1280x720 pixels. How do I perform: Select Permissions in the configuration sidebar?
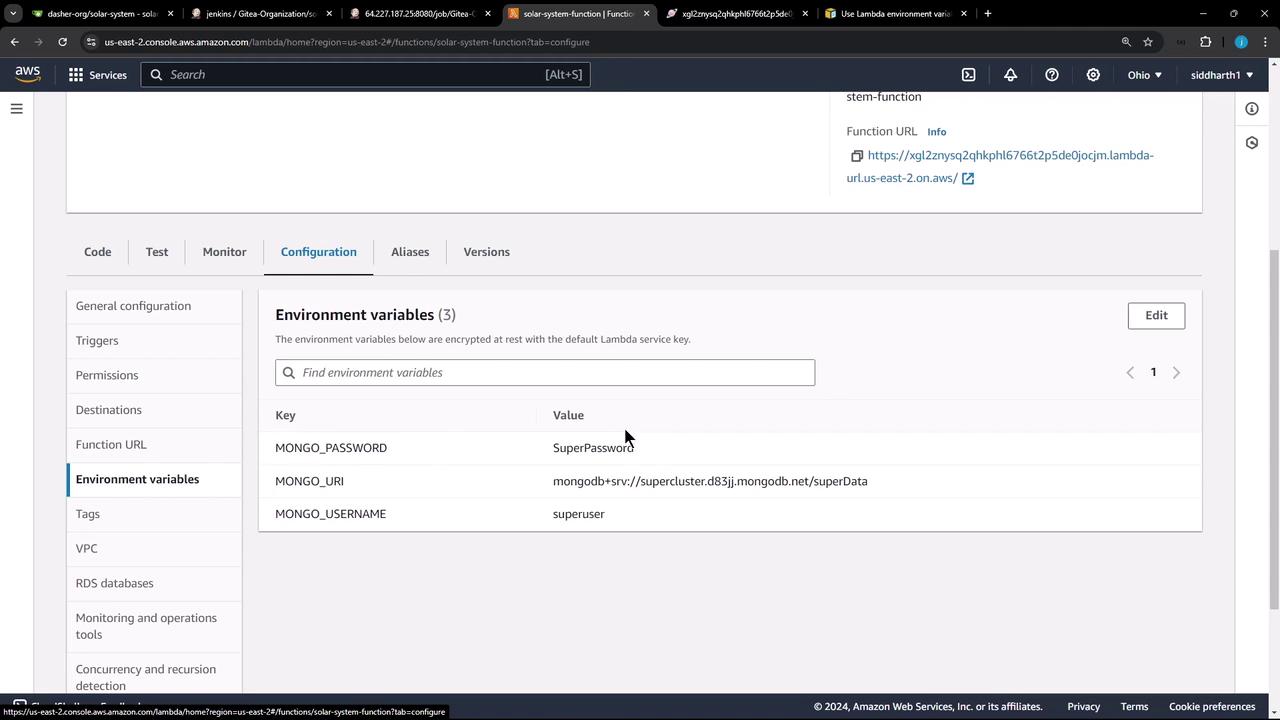point(107,375)
